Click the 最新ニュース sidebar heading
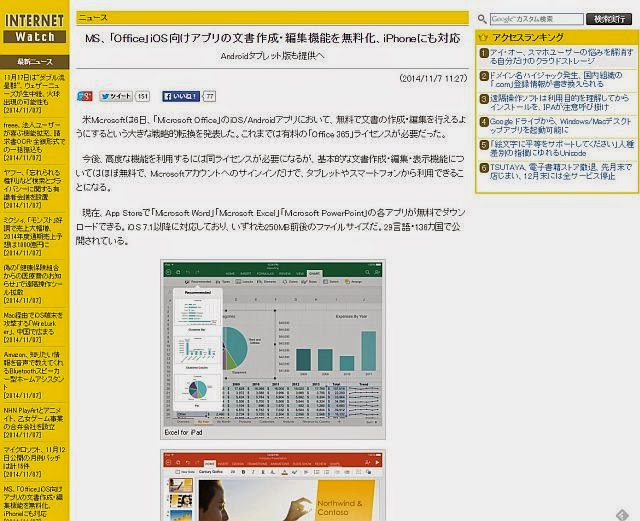The height and width of the screenshot is (521, 640). point(35,62)
